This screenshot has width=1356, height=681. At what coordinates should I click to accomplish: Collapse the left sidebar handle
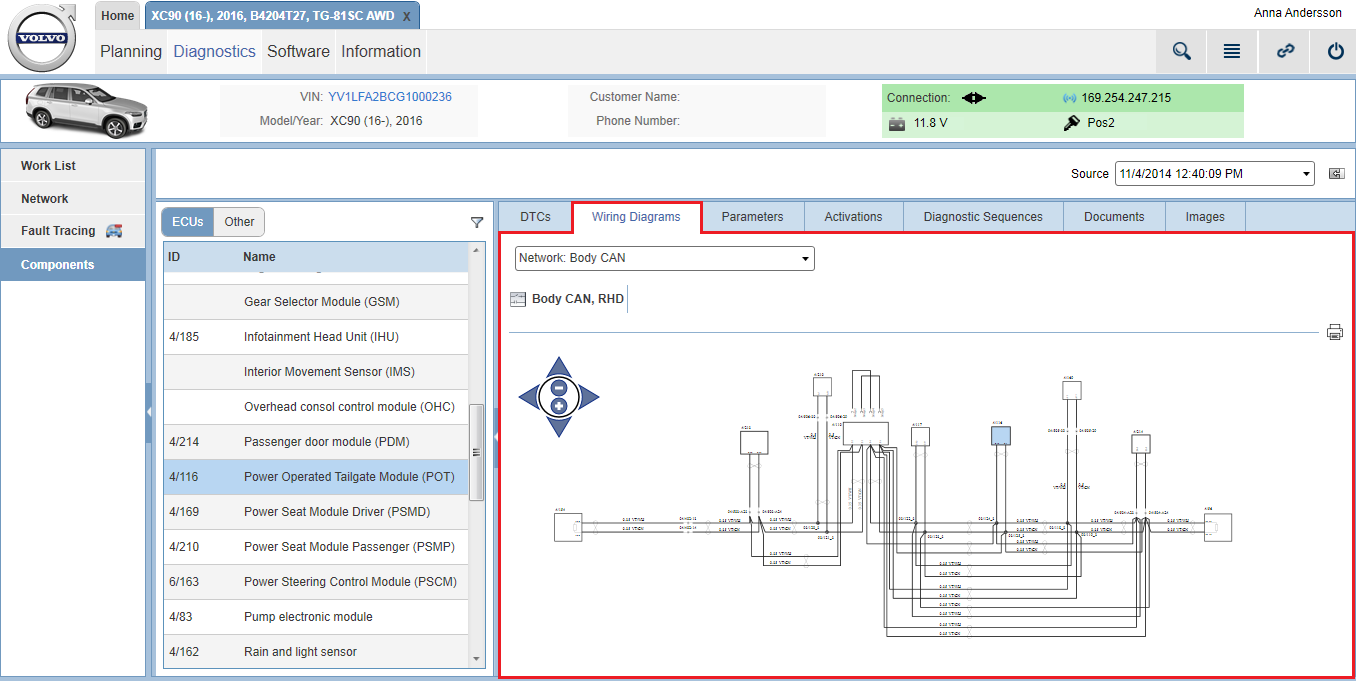point(149,411)
